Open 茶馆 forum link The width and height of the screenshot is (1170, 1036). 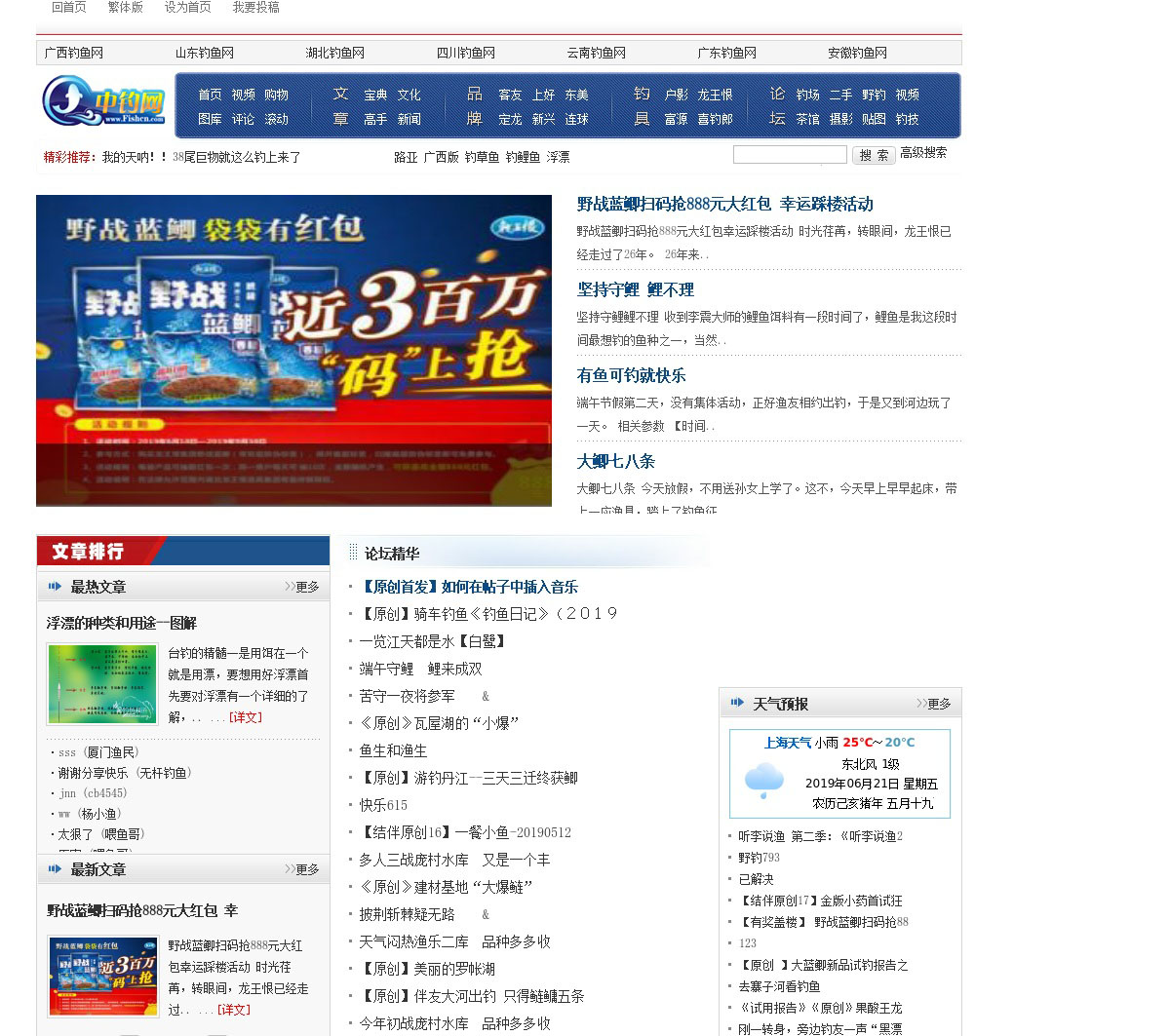(807, 119)
